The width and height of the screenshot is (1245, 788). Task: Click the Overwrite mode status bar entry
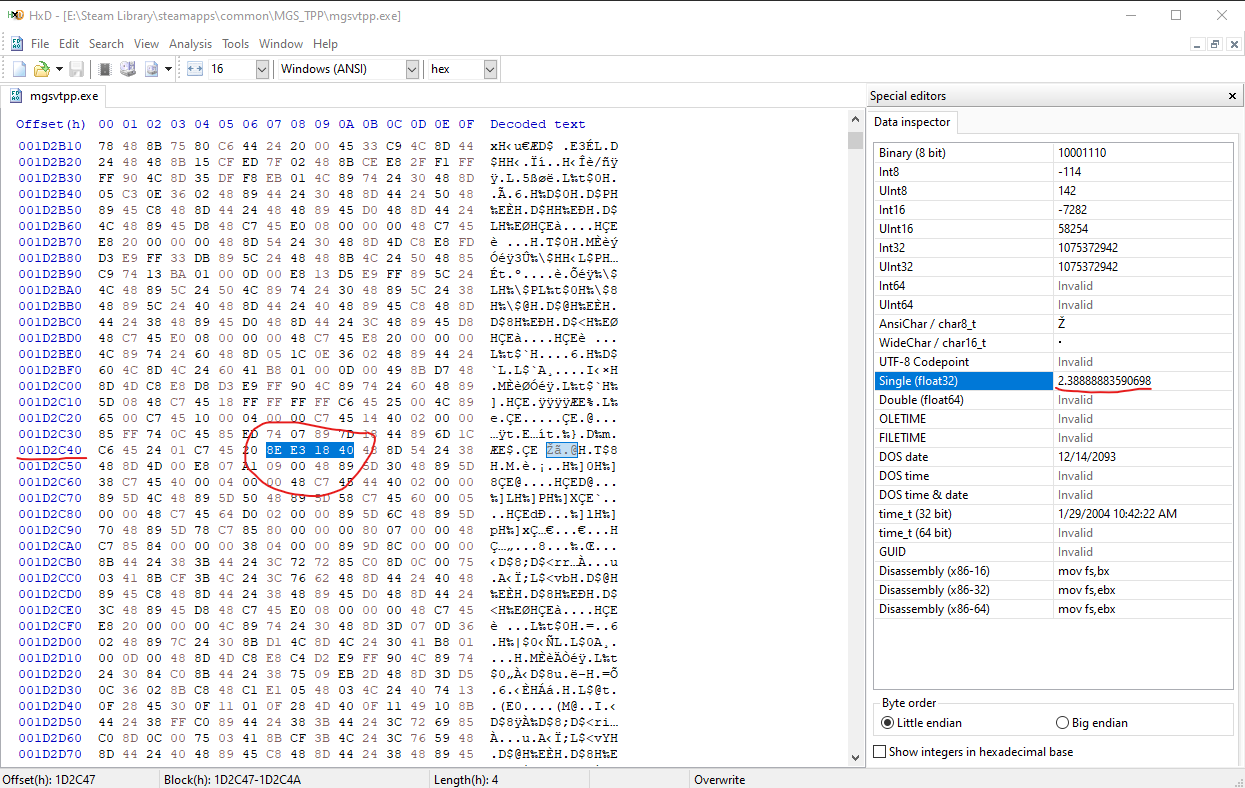click(x=720, y=779)
